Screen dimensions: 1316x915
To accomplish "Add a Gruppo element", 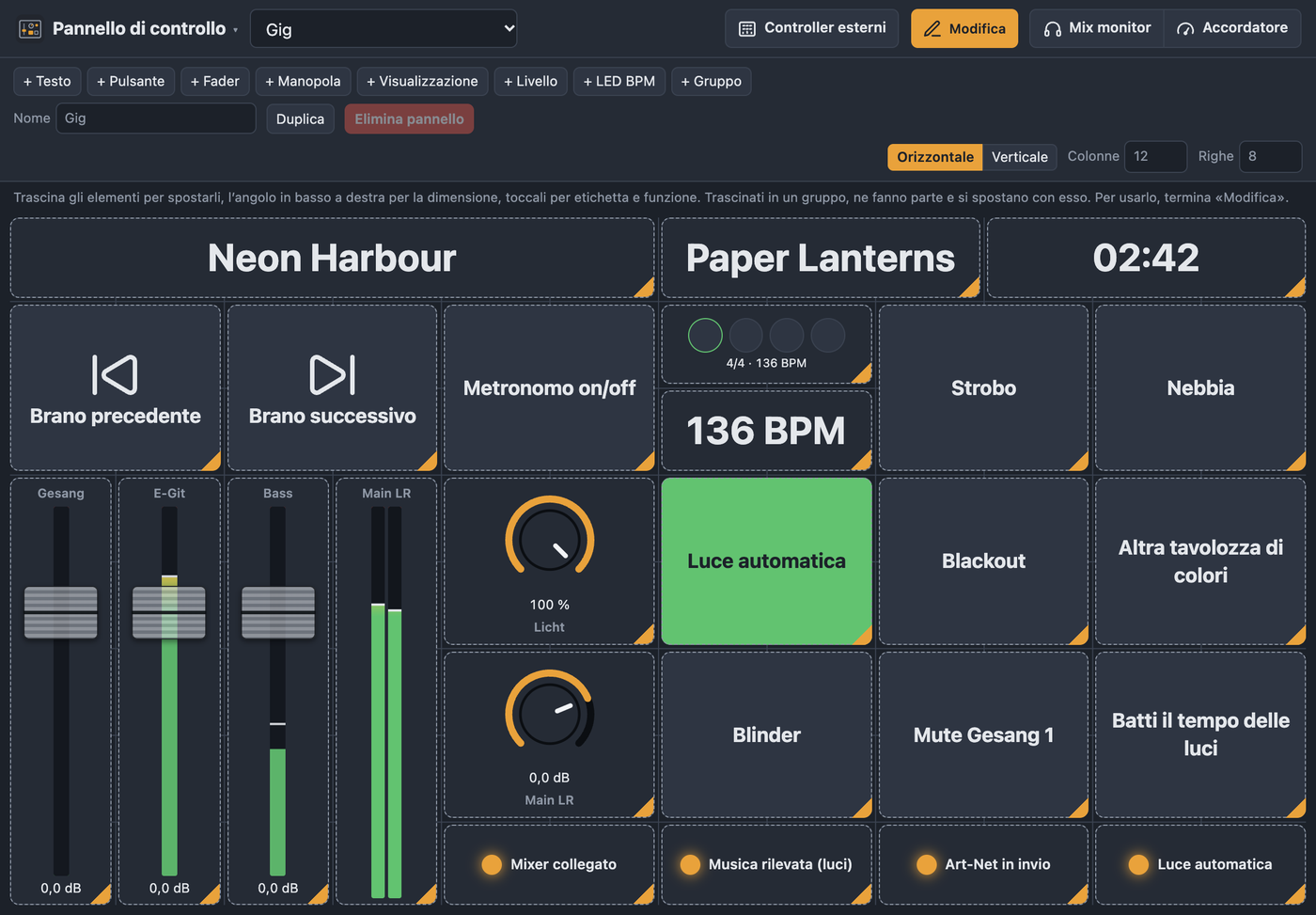I will tap(712, 81).
